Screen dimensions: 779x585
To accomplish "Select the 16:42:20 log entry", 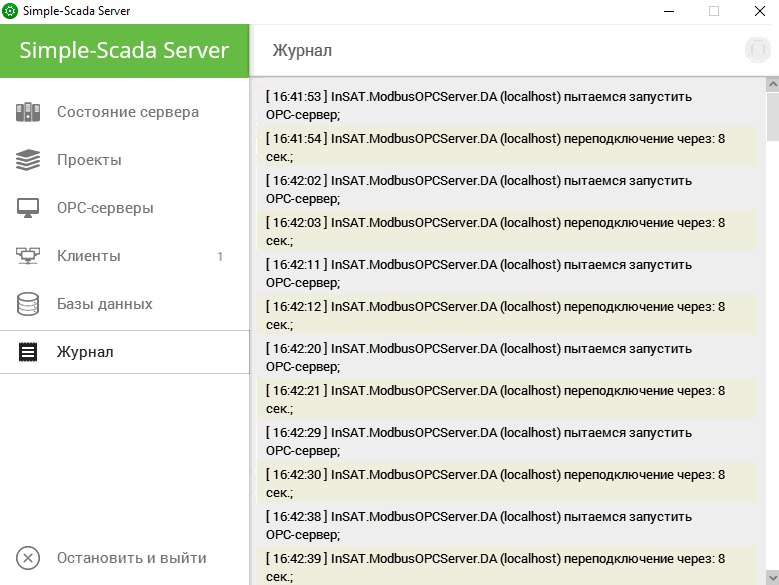I will (507, 358).
